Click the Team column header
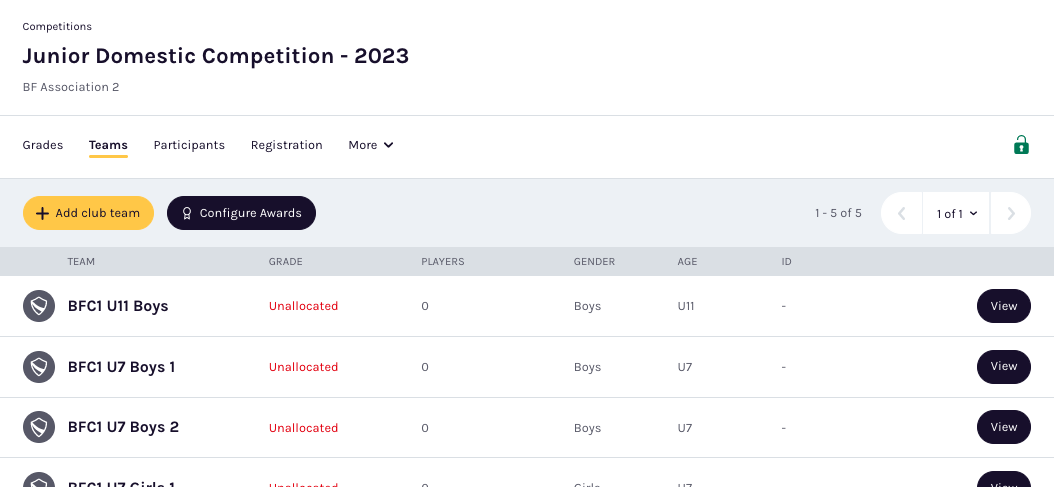This screenshot has height=487, width=1054. point(81,262)
